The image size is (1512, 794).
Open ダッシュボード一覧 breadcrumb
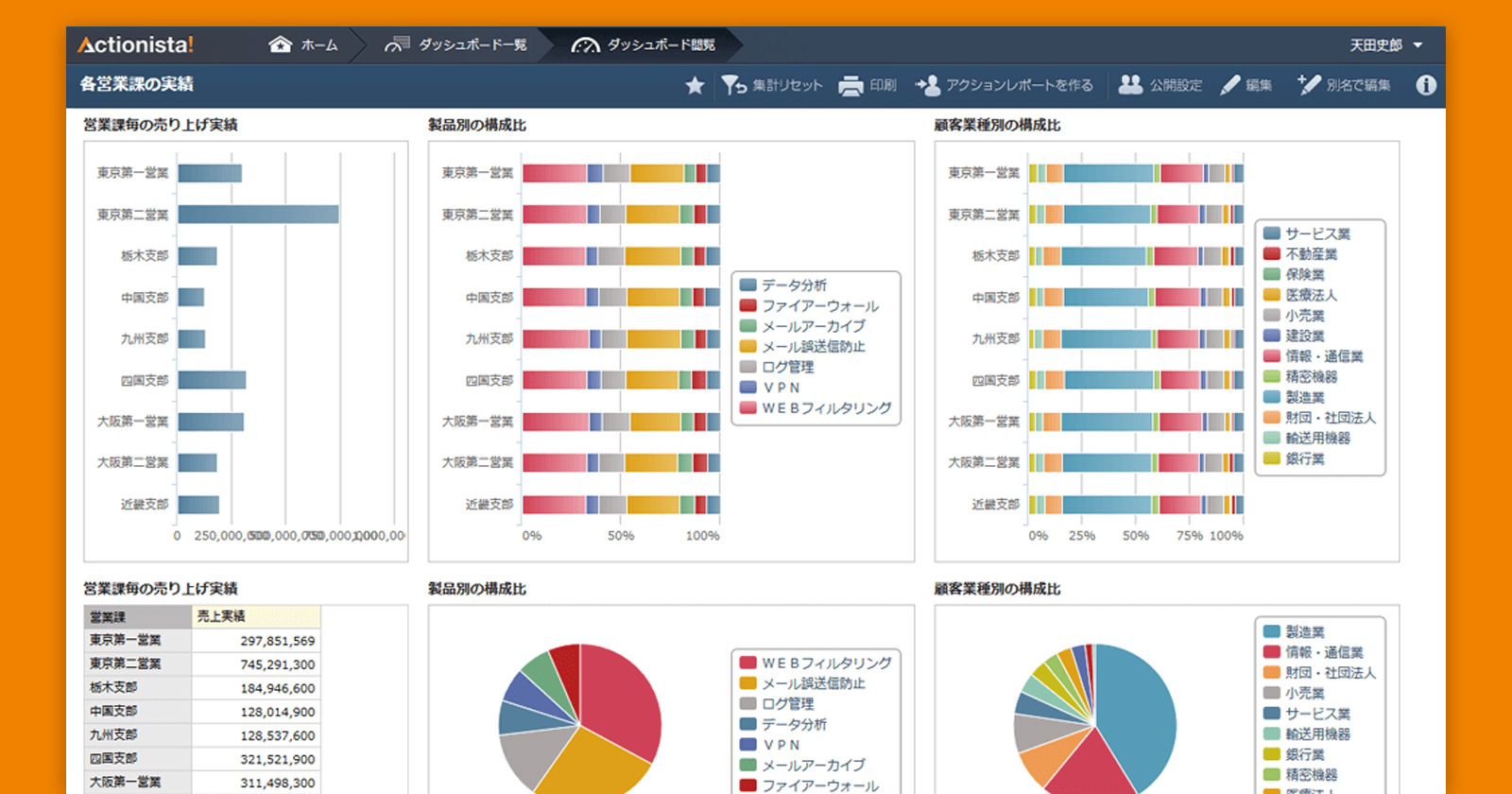455,45
